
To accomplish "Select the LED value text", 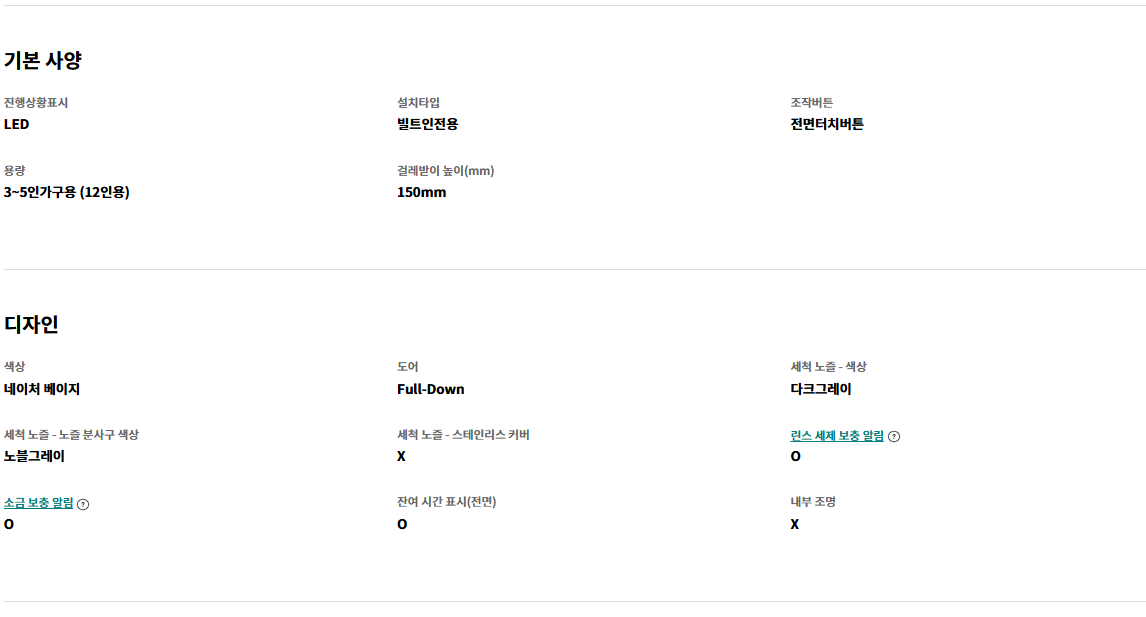I will tap(16, 124).
